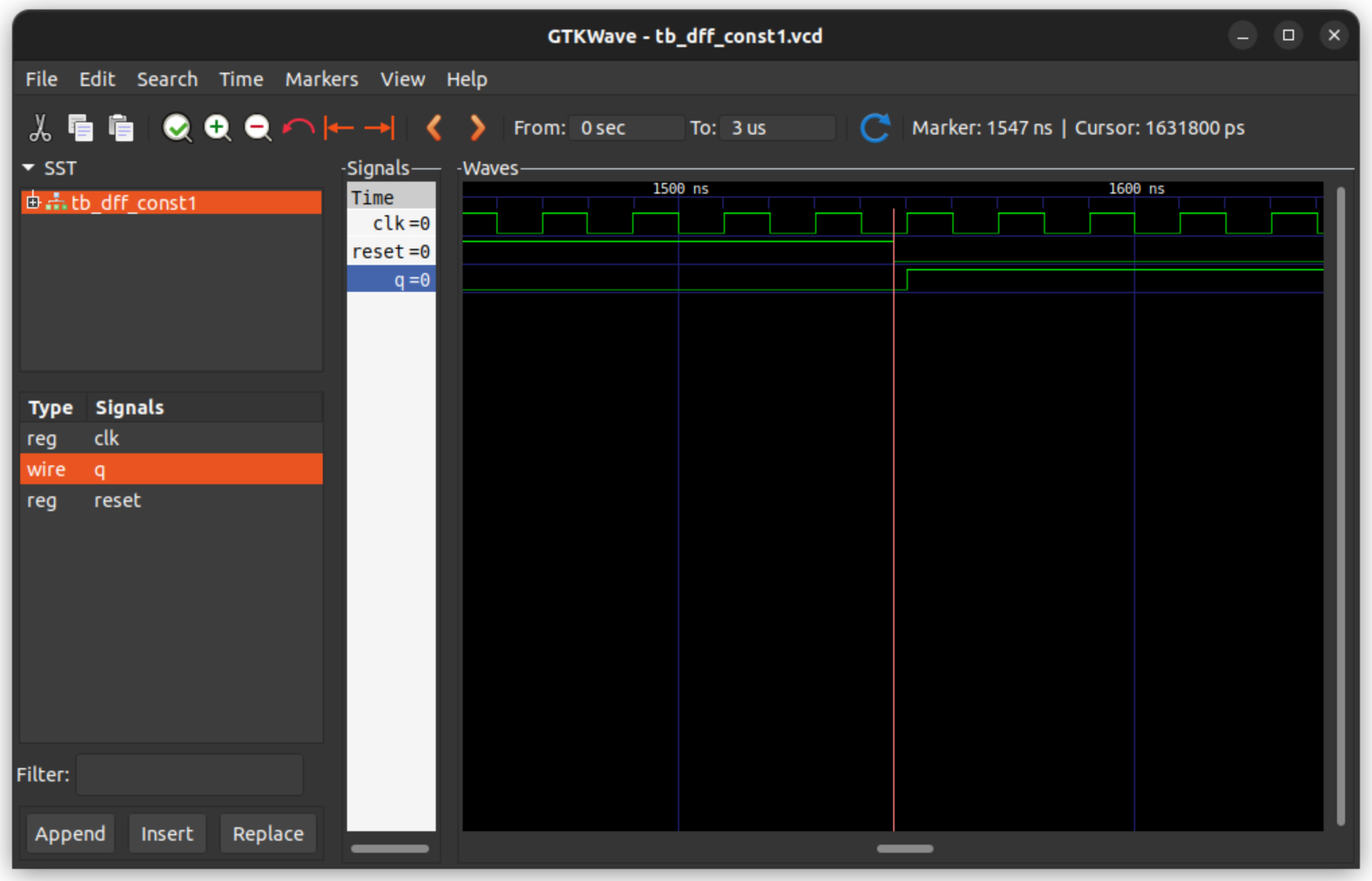The image size is (1372, 881).
Task: Select the Cut traces tool
Action: click(40, 128)
